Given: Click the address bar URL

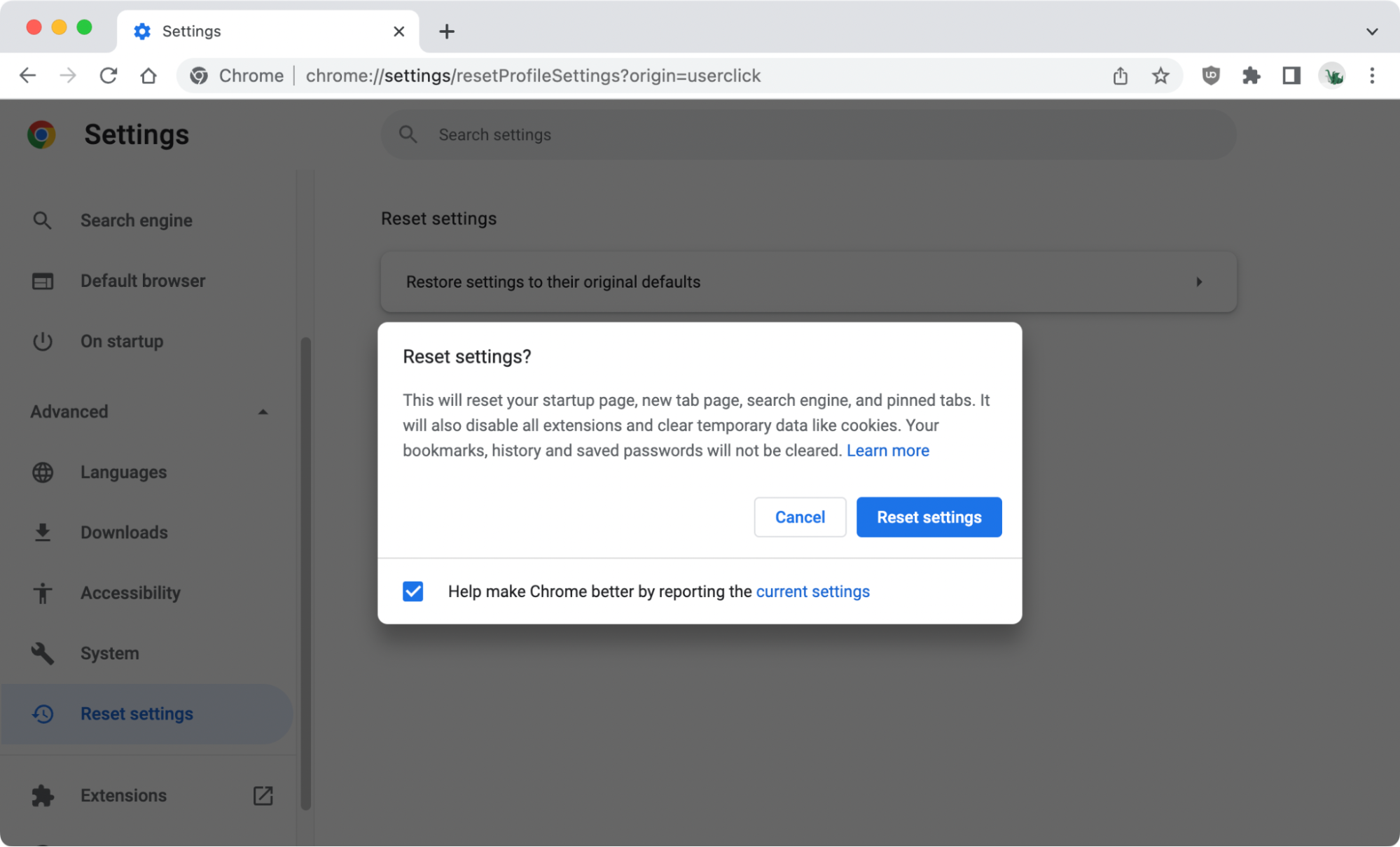Looking at the screenshot, I should click(533, 76).
